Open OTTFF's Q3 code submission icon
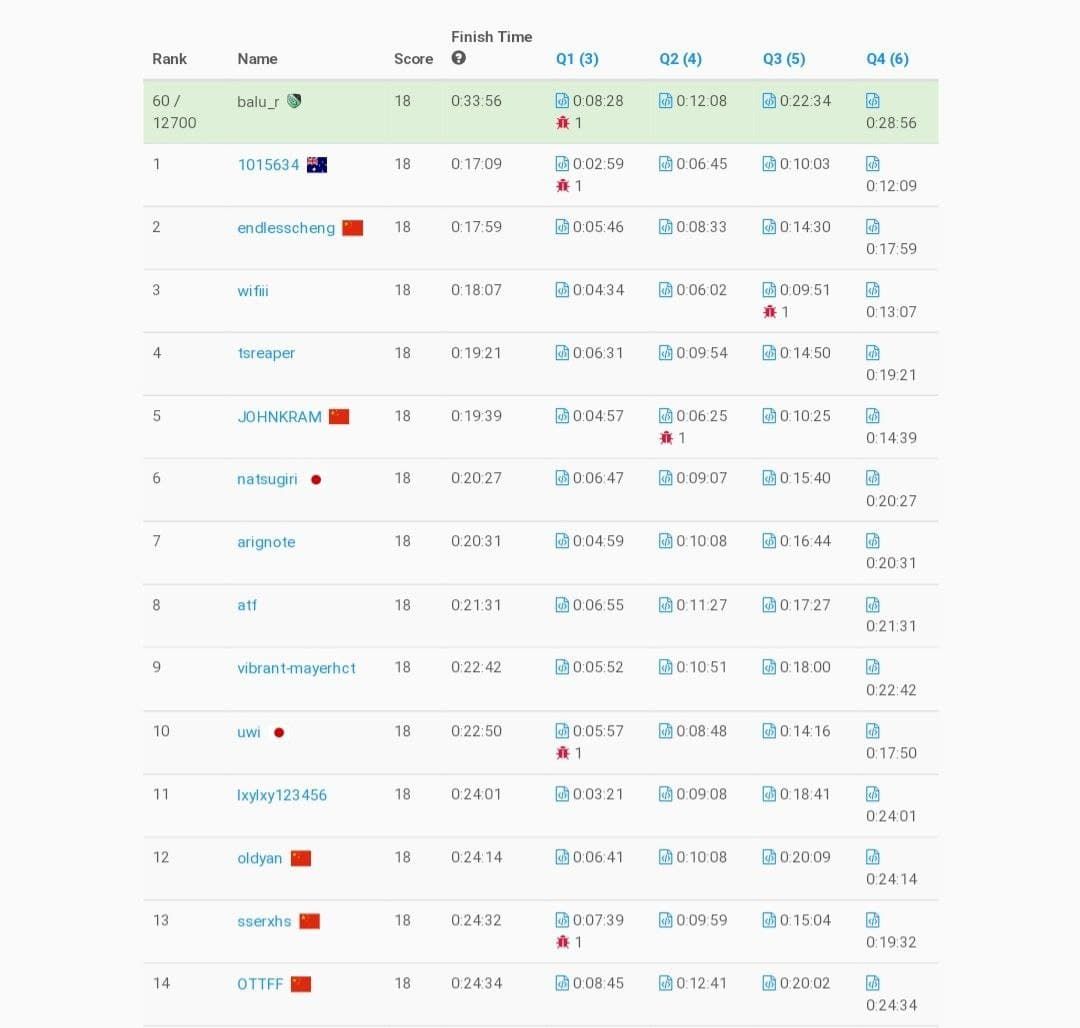The height and width of the screenshot is (1028, 1080). click(x=769, y=983)
